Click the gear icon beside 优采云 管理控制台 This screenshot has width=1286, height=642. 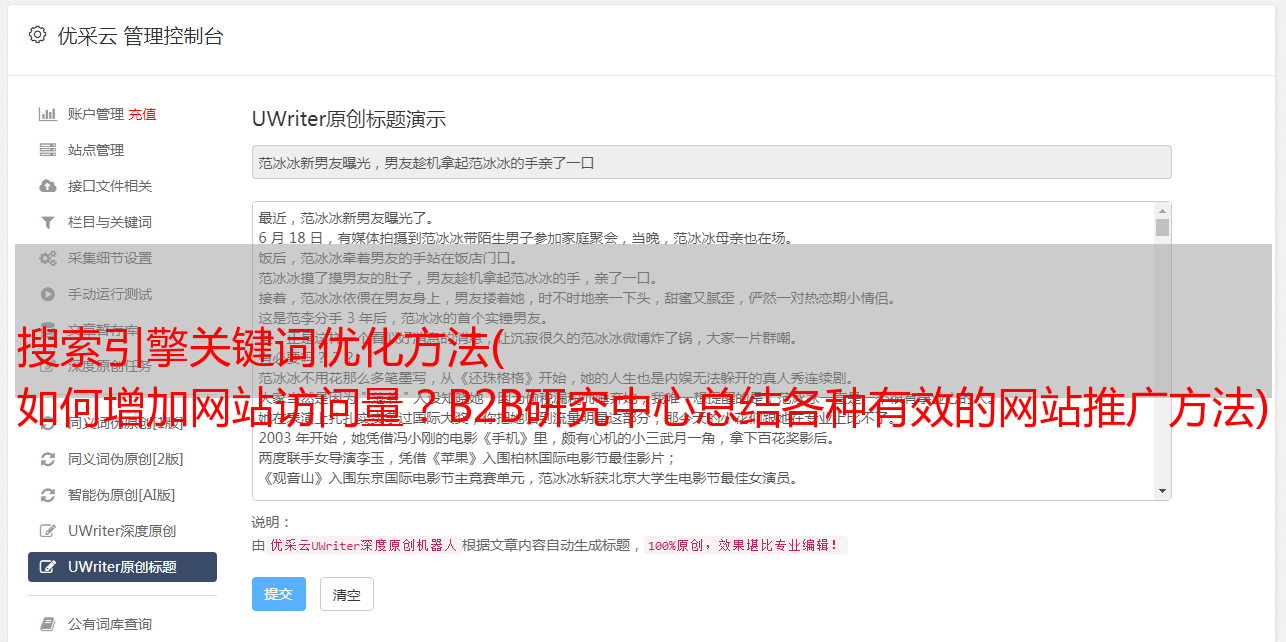pyautogui.click(x=37, y=36)
